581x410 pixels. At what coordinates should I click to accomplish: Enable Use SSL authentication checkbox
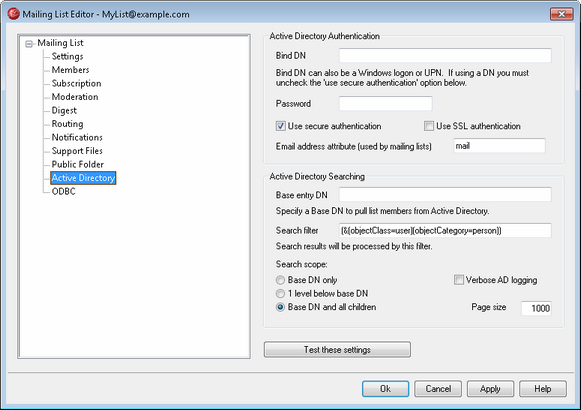click(x=429, y=126)
